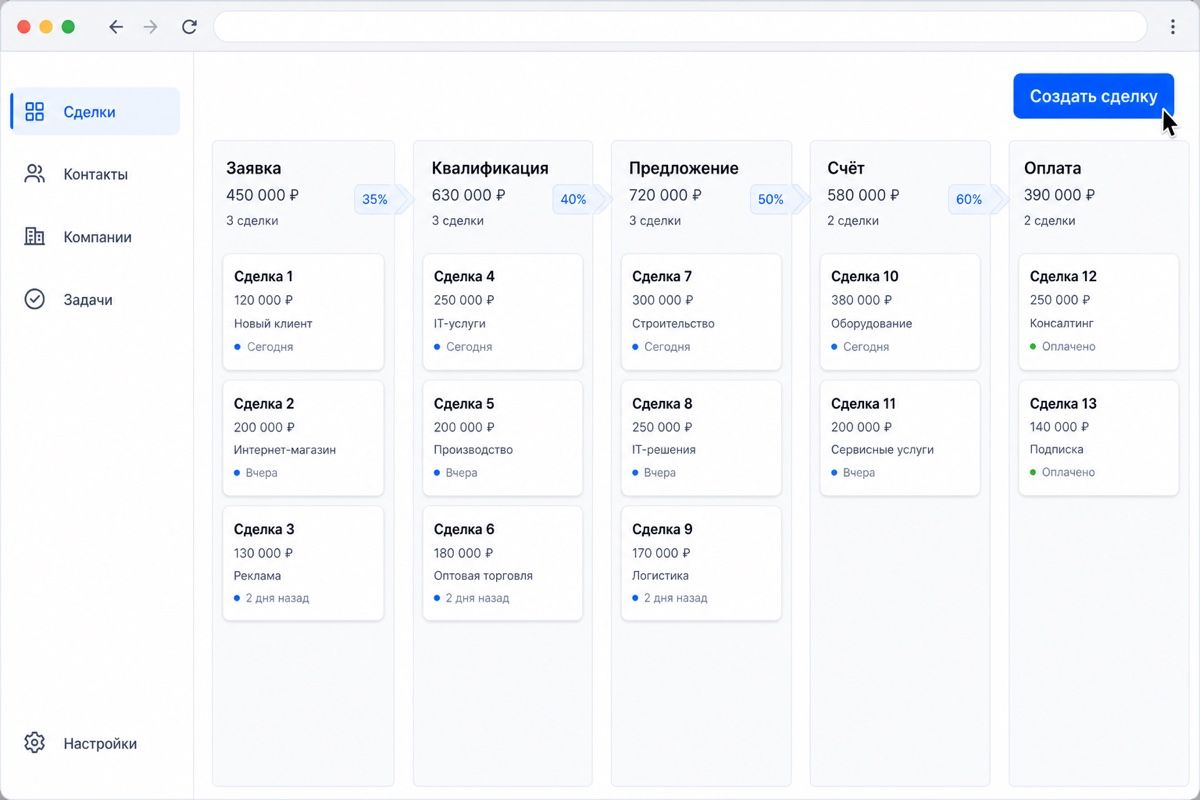The image size is (1200, 800).
Task: Click the 50% conversion badge
Action: pyautogui.click(x=773, y=199)
